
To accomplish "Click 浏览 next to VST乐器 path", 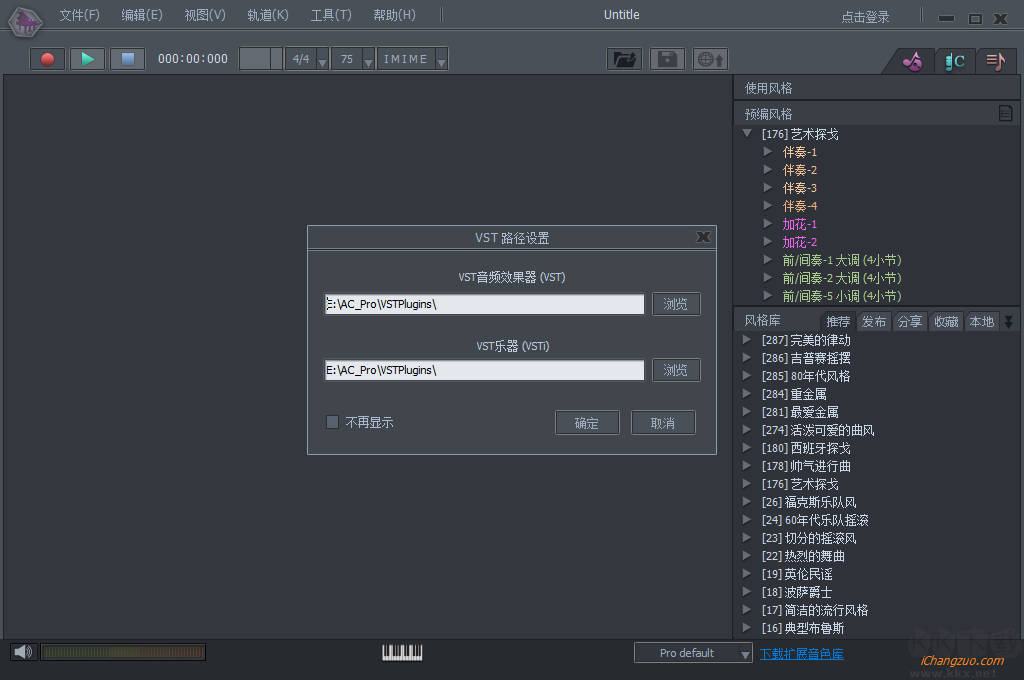I will (x=676, y=370).
